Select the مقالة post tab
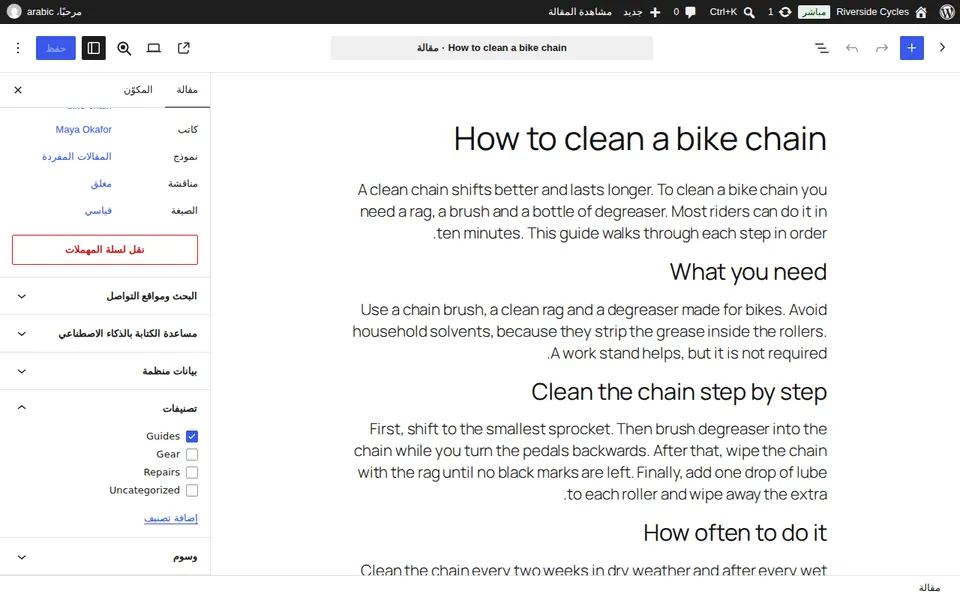Image resolution: width=960 pixels, height=600 pixels. pos(187,90)
